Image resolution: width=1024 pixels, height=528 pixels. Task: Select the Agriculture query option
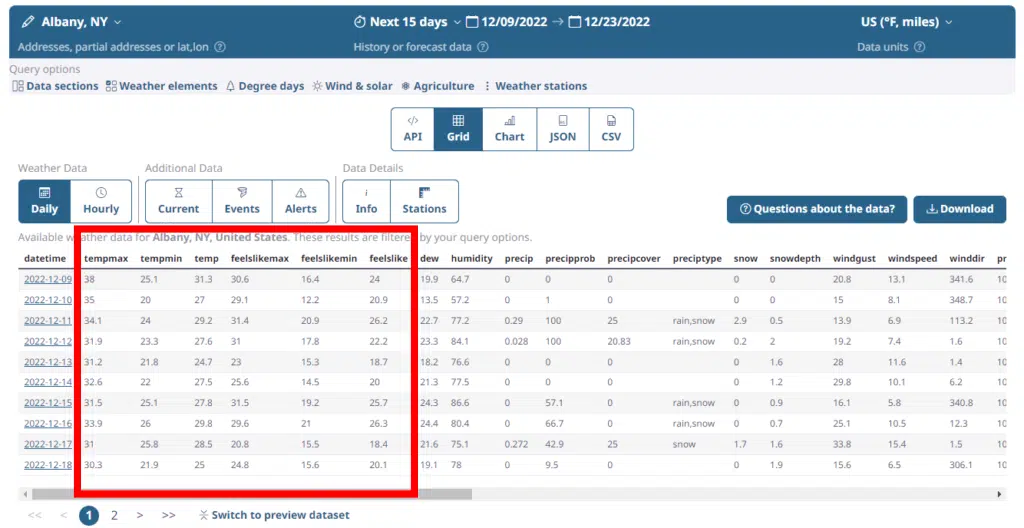[x=437, y=86]
